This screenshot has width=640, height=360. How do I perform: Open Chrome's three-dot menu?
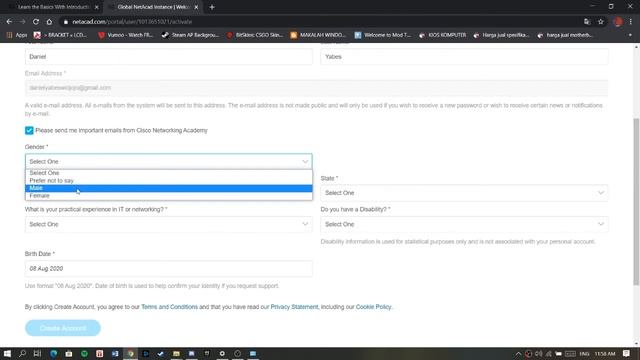point(631,22)
